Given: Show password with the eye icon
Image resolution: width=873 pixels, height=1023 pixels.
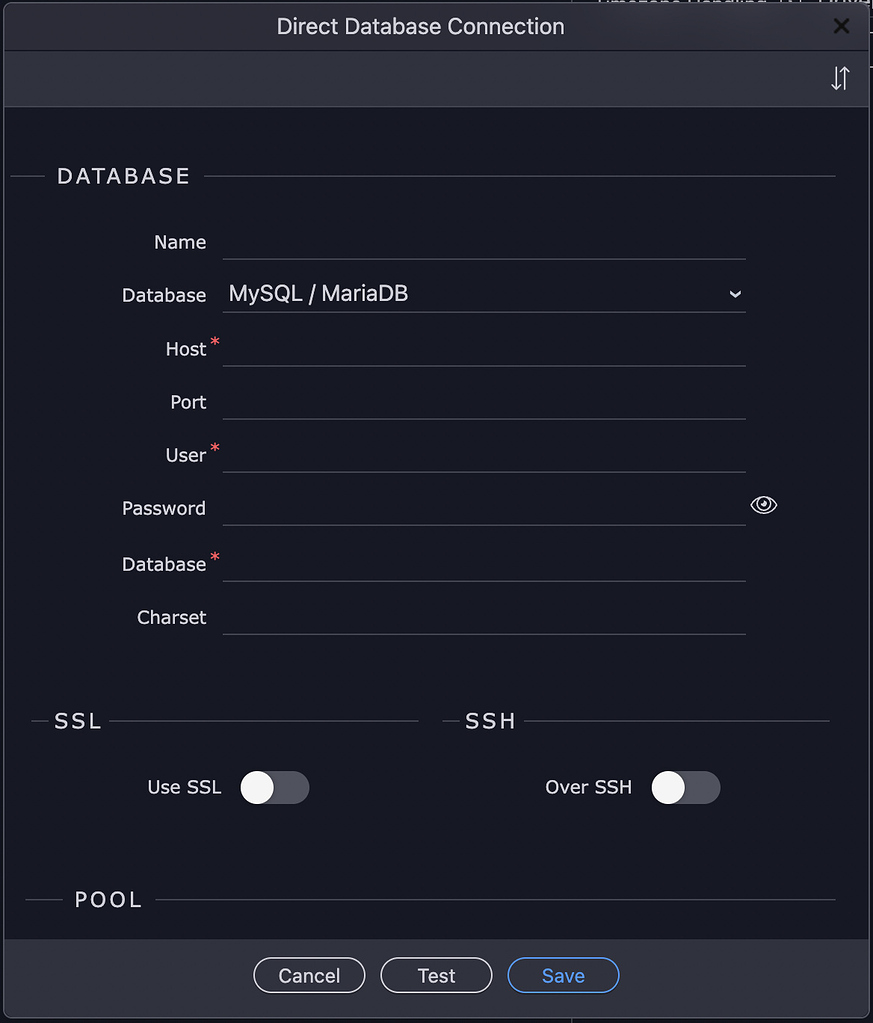Looking at the screenshot, I should 763,505.
